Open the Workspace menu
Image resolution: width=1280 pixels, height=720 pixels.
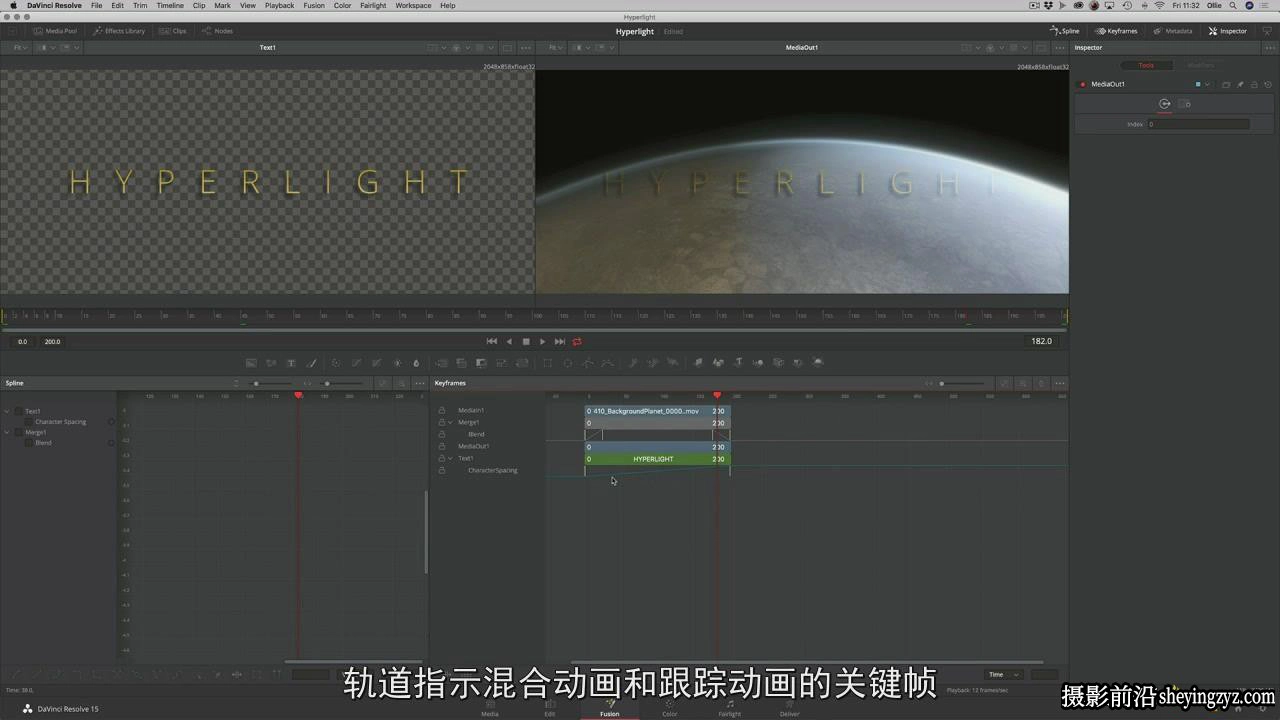tap(413, 5)
